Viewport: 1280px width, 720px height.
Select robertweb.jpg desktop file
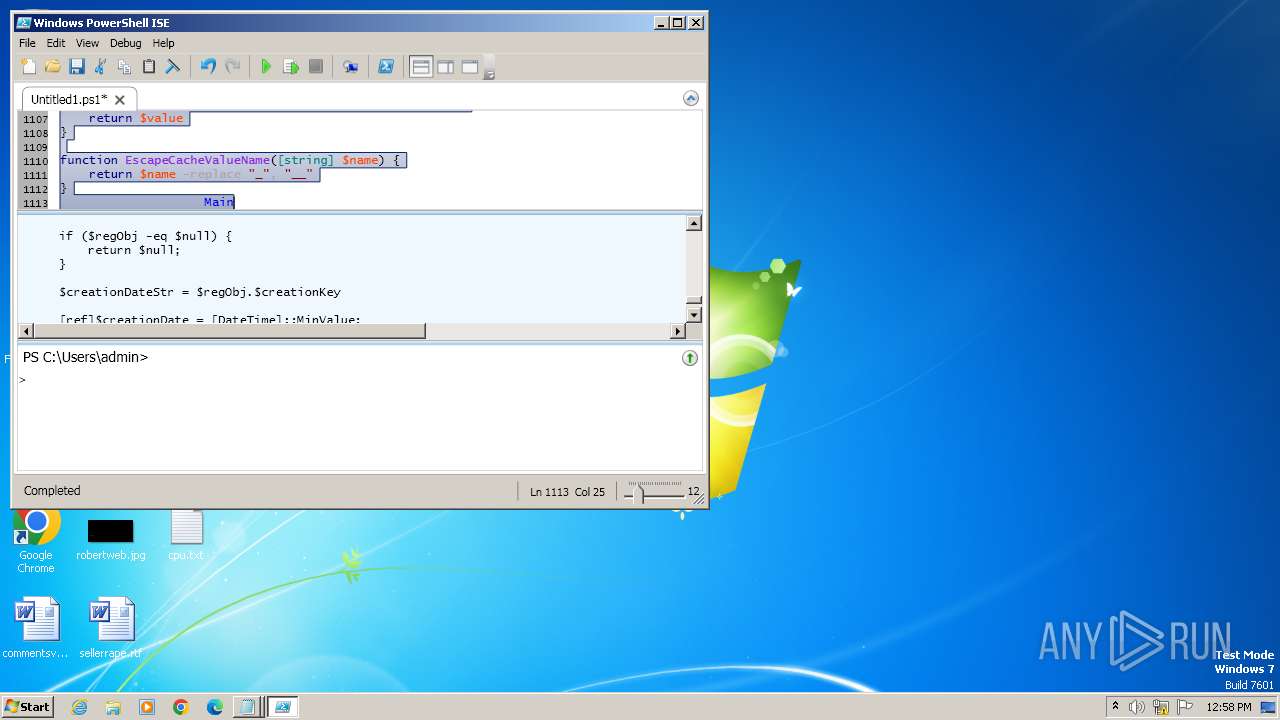pyautogui.click(x=110, y=540)
